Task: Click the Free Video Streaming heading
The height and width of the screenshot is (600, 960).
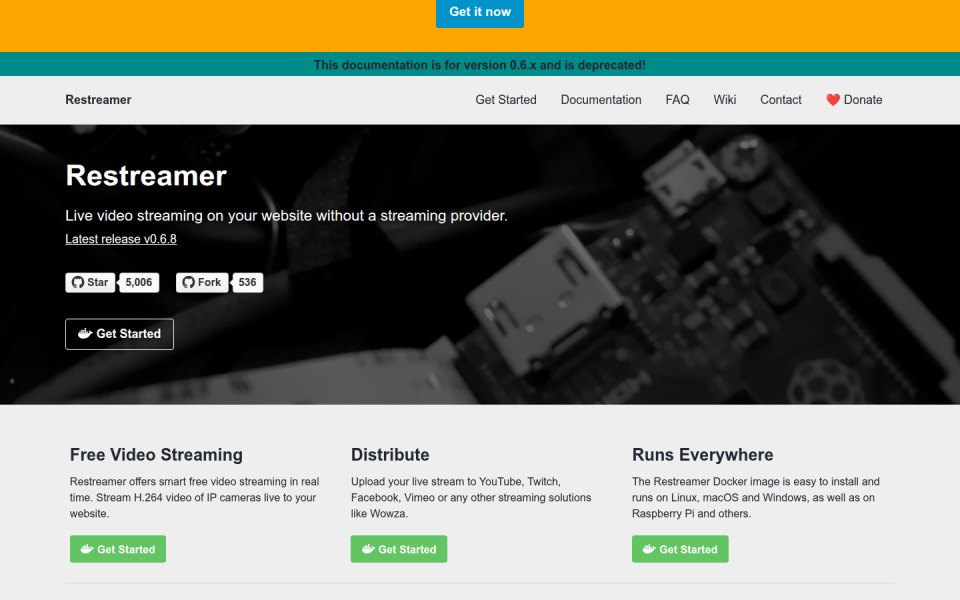Action: pyautogui.click(x=156, y=455)
